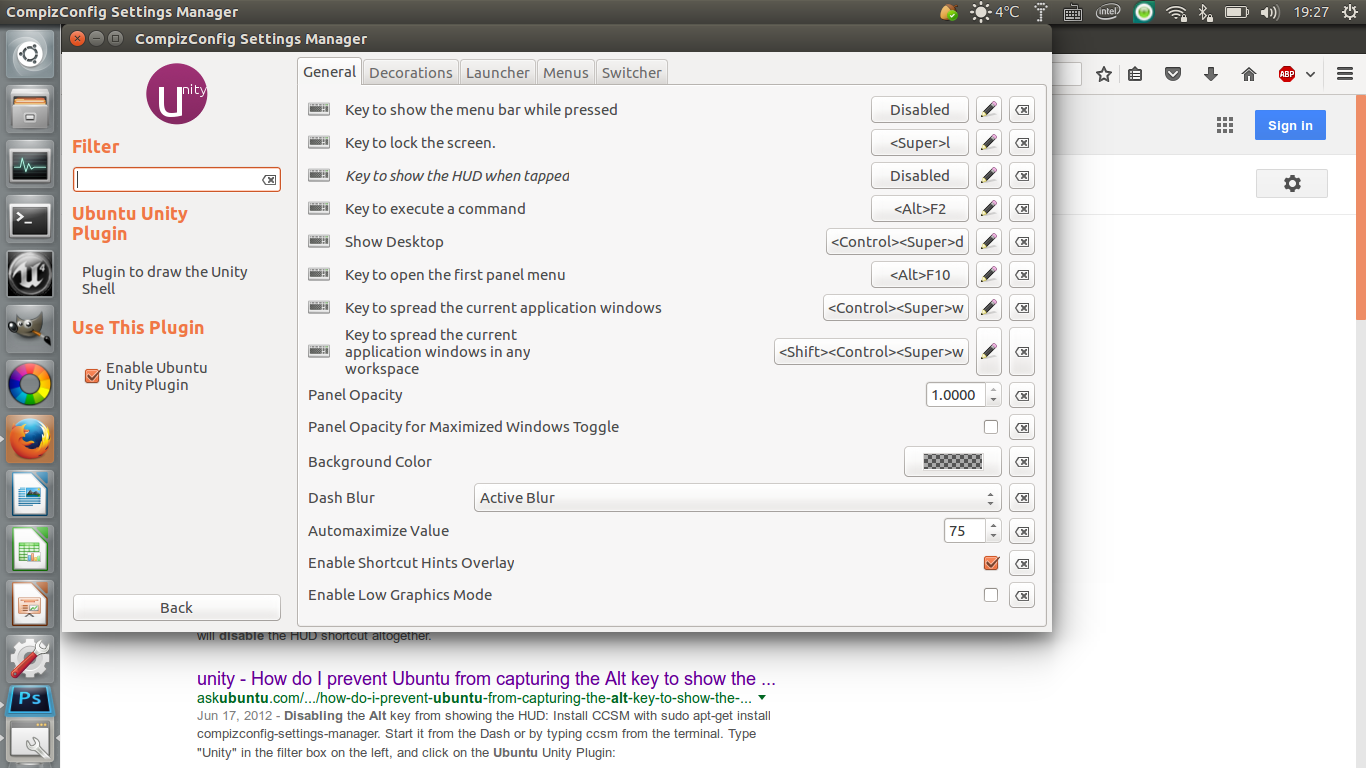This screenshot has width=1366, height=768.
Task: Click Firefox bookmark star icon
Action: (x=1104, y=74)
